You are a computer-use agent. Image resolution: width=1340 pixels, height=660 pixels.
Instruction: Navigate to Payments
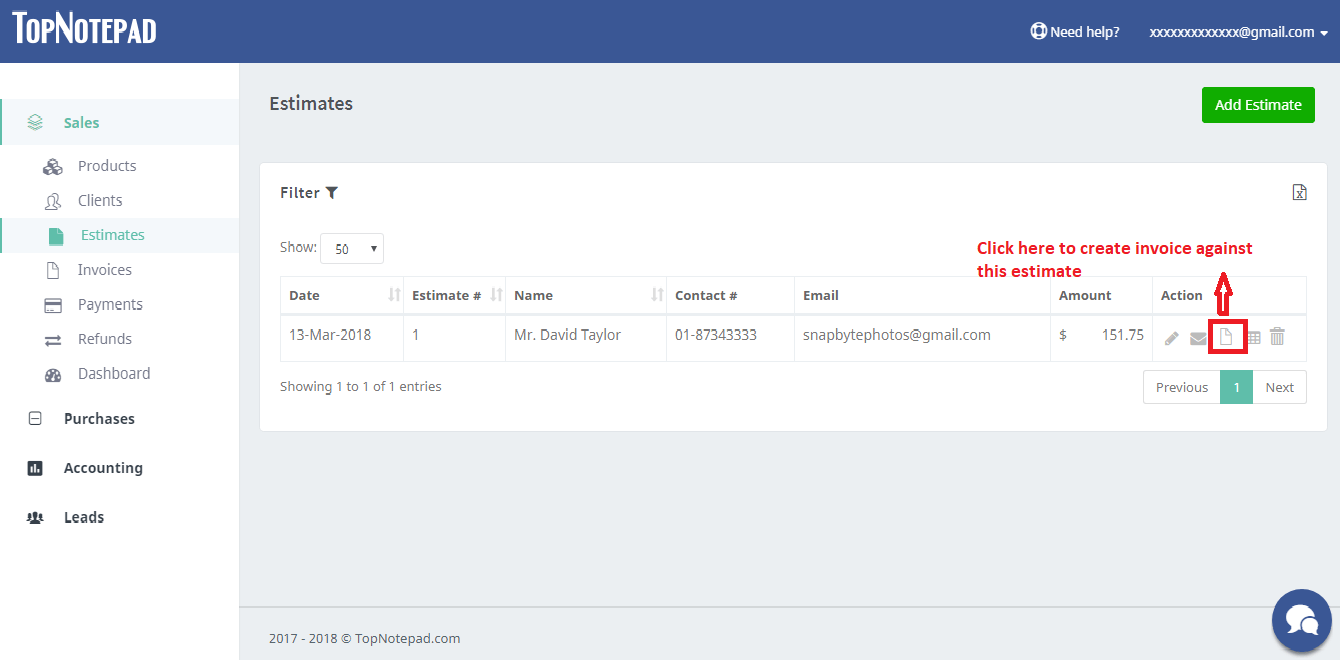[110, 304]
